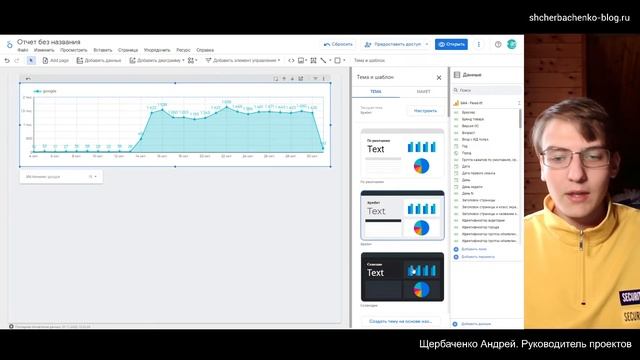The width and height of the screenshot is (640, 360).
Task: Click the embed URL code icon
Action: click(291, 60)
